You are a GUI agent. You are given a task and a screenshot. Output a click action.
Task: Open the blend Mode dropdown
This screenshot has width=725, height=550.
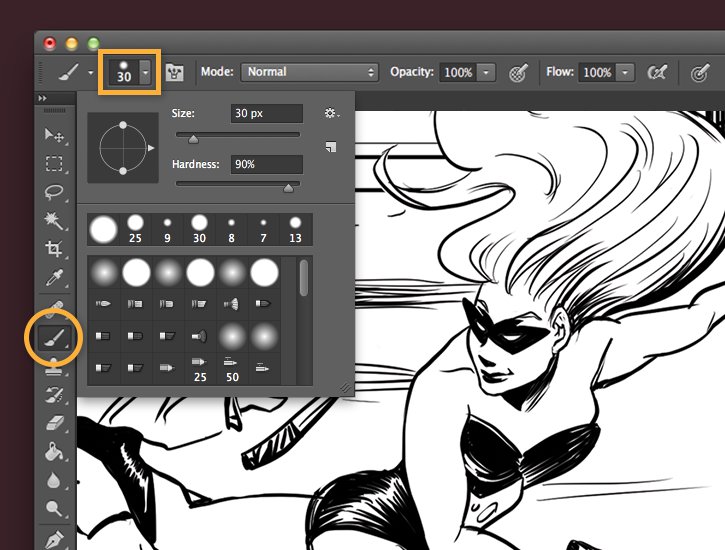[309, 72]
